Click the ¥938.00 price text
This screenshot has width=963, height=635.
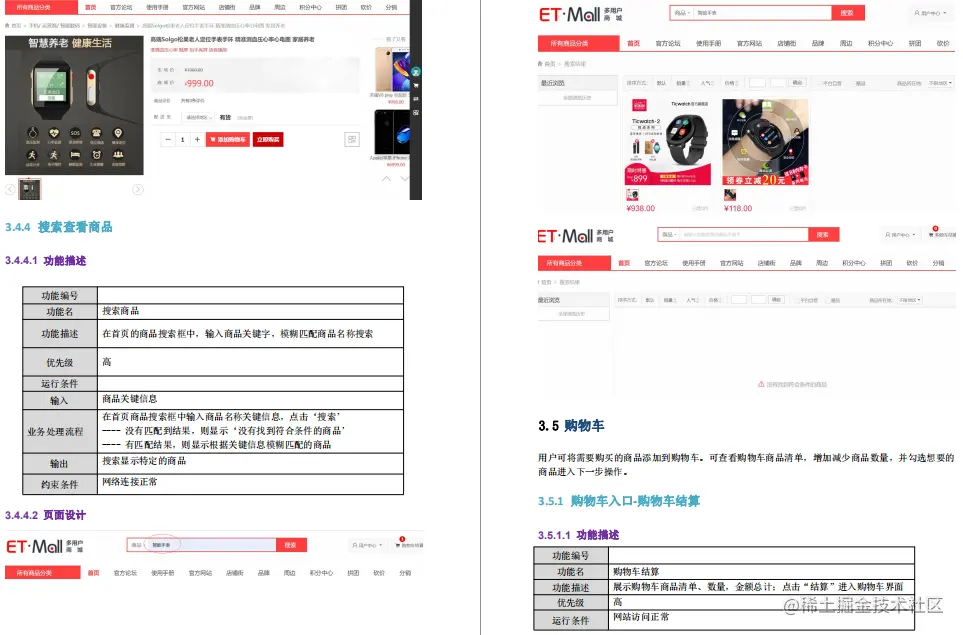(x=641, y=209)
